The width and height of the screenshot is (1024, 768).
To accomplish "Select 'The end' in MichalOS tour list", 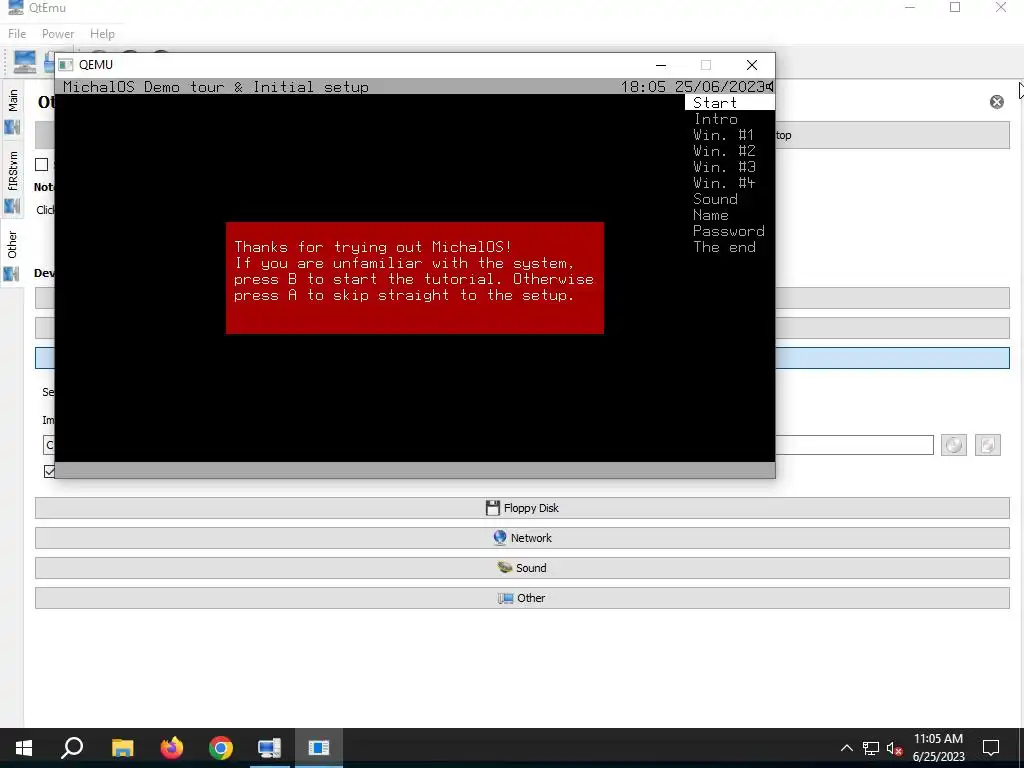I will (724, 247).
